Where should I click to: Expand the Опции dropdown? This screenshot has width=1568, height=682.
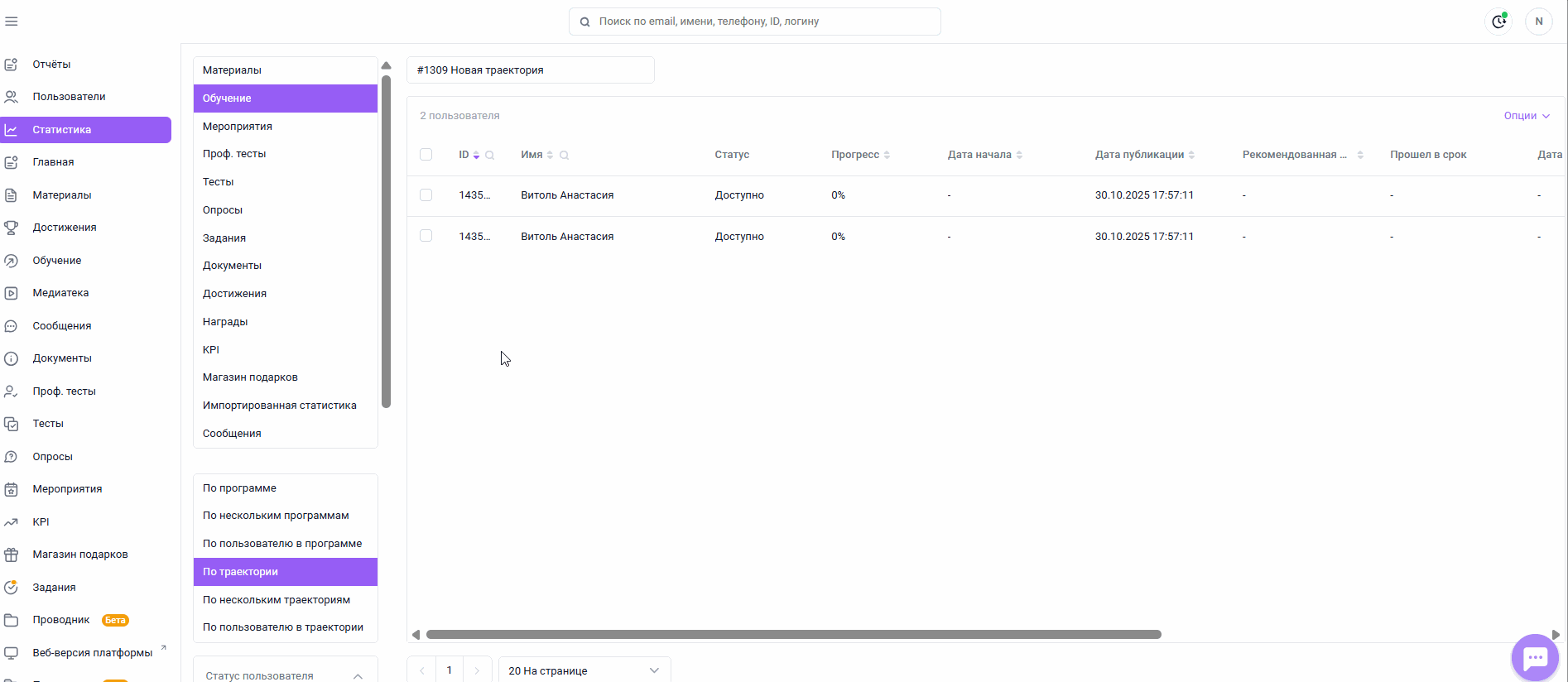tap(1526, 116)
